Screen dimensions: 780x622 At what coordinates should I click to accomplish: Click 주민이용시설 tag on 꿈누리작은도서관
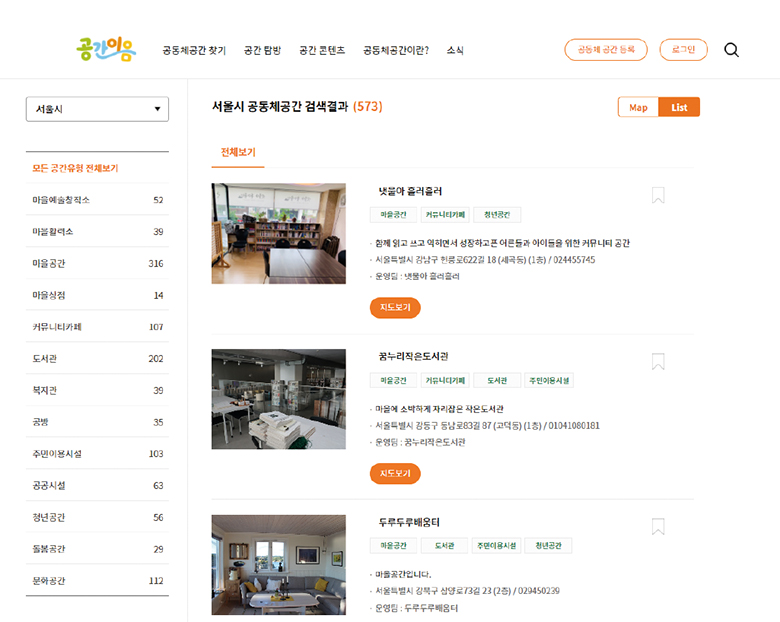coord(549,381)
